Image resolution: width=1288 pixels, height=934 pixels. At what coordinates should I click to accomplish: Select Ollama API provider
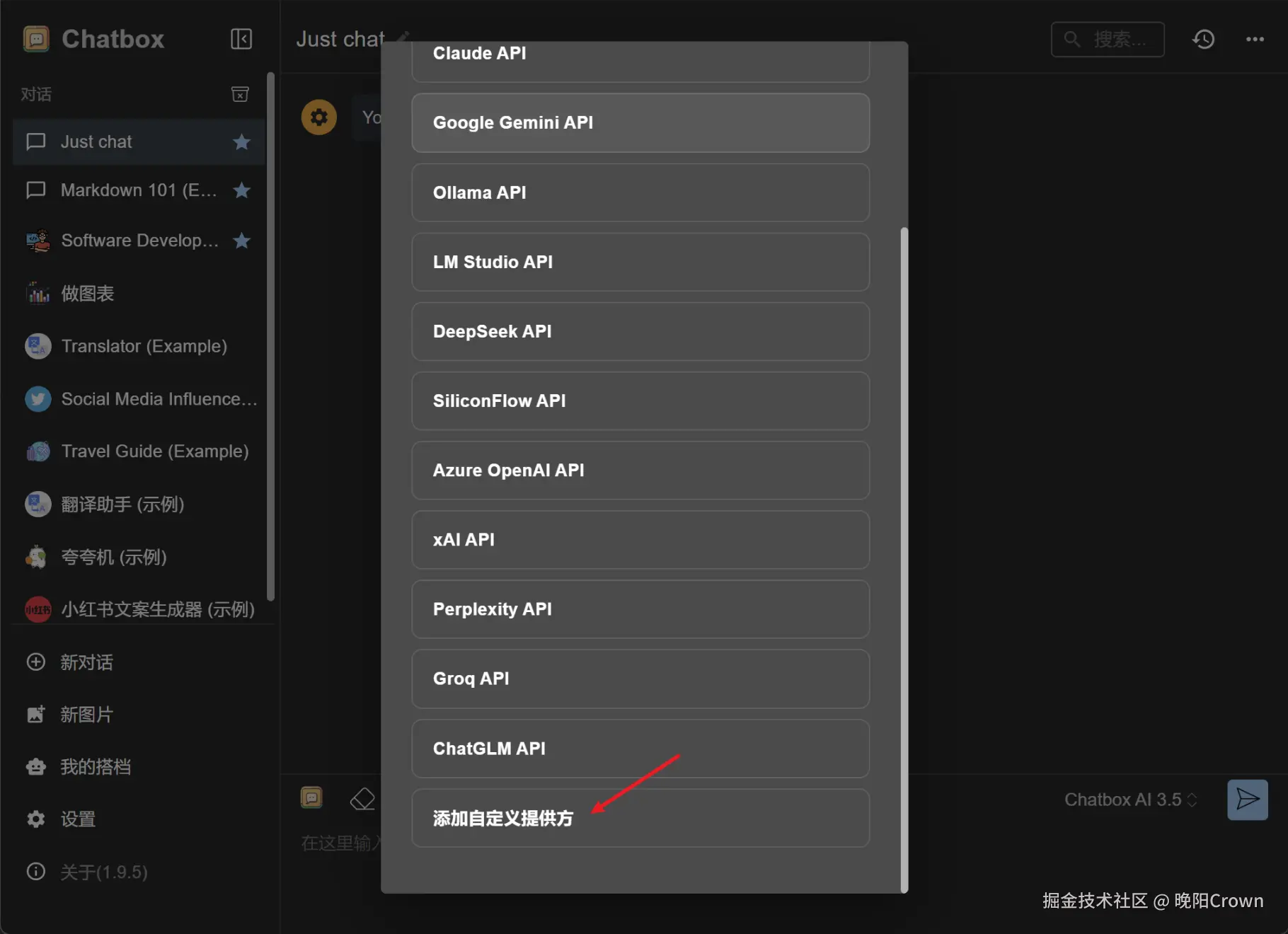point(640,192)
